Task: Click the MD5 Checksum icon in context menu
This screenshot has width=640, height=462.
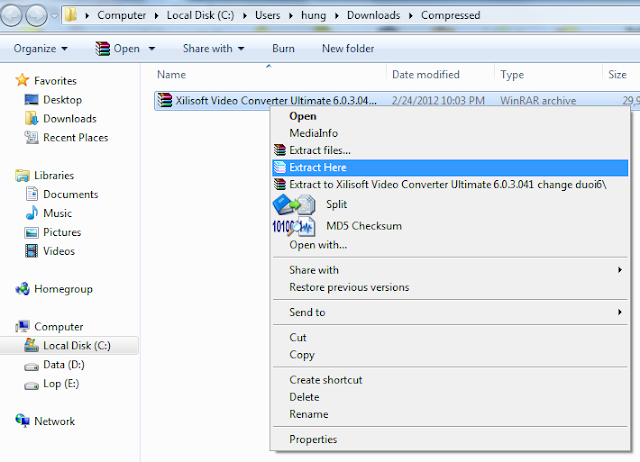Action: point(294,227)
